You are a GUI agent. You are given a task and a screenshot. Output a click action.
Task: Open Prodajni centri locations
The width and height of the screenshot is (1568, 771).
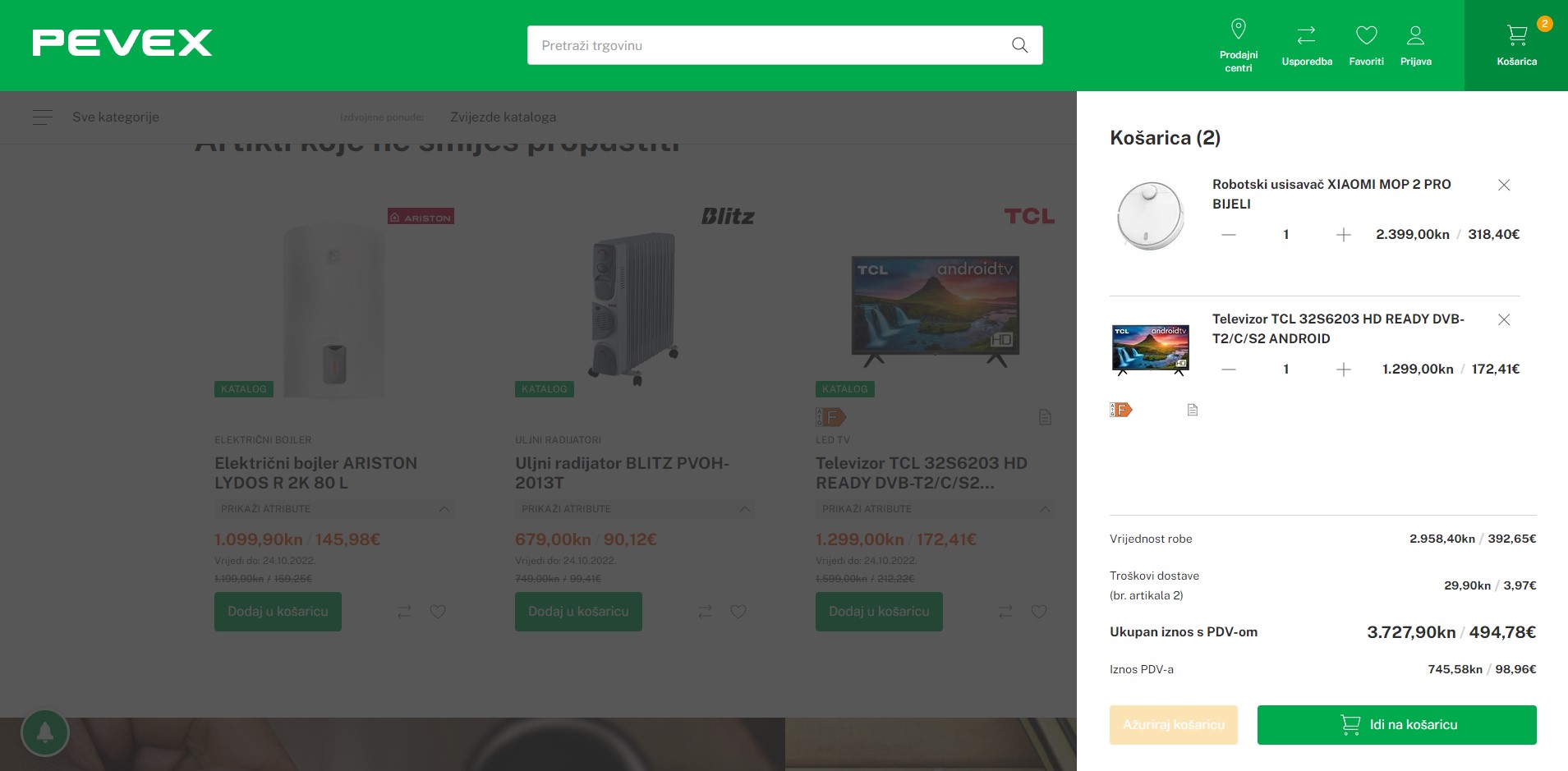[1239, 45]
